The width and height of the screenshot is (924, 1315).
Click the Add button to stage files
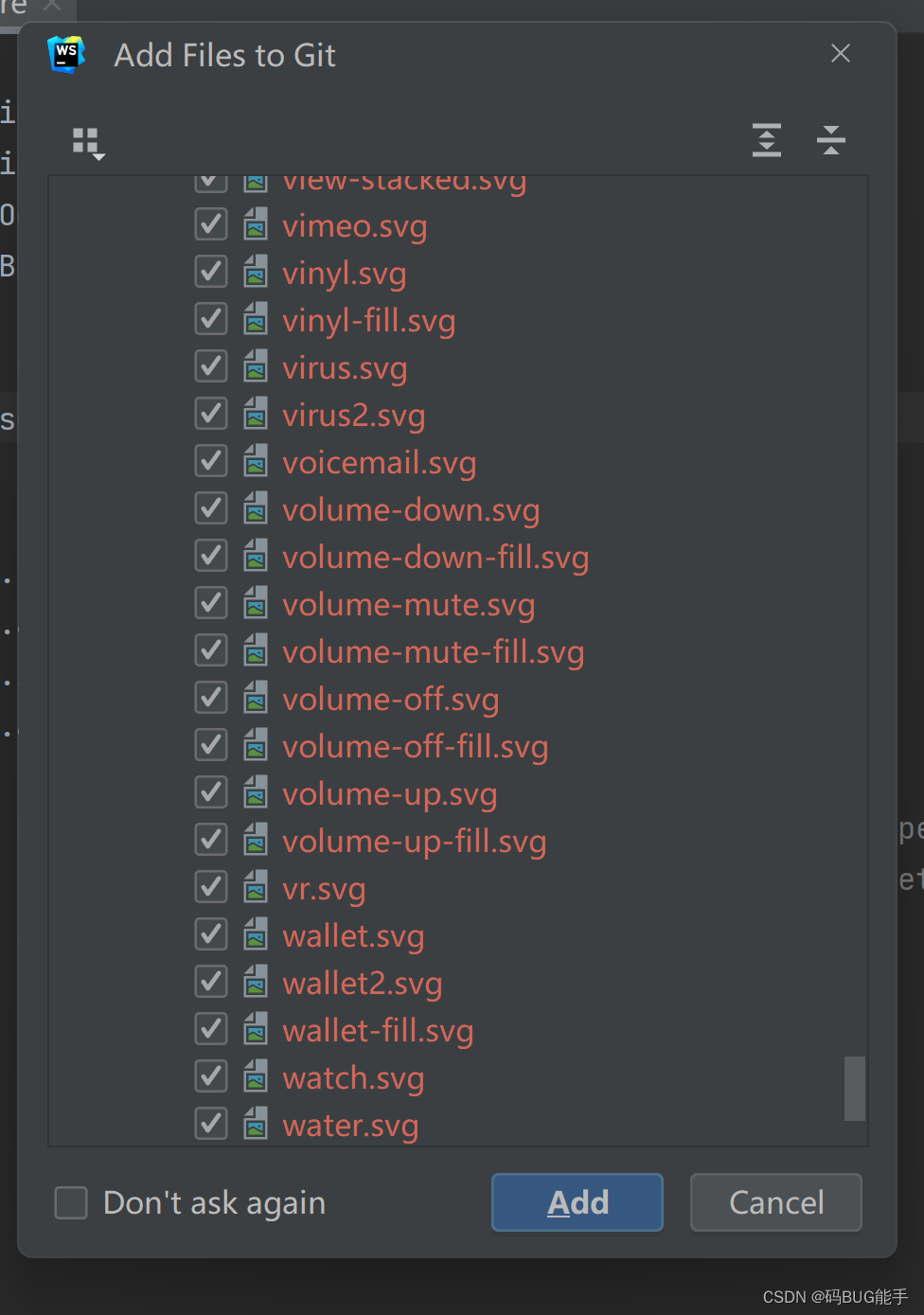coord(577,1202)
